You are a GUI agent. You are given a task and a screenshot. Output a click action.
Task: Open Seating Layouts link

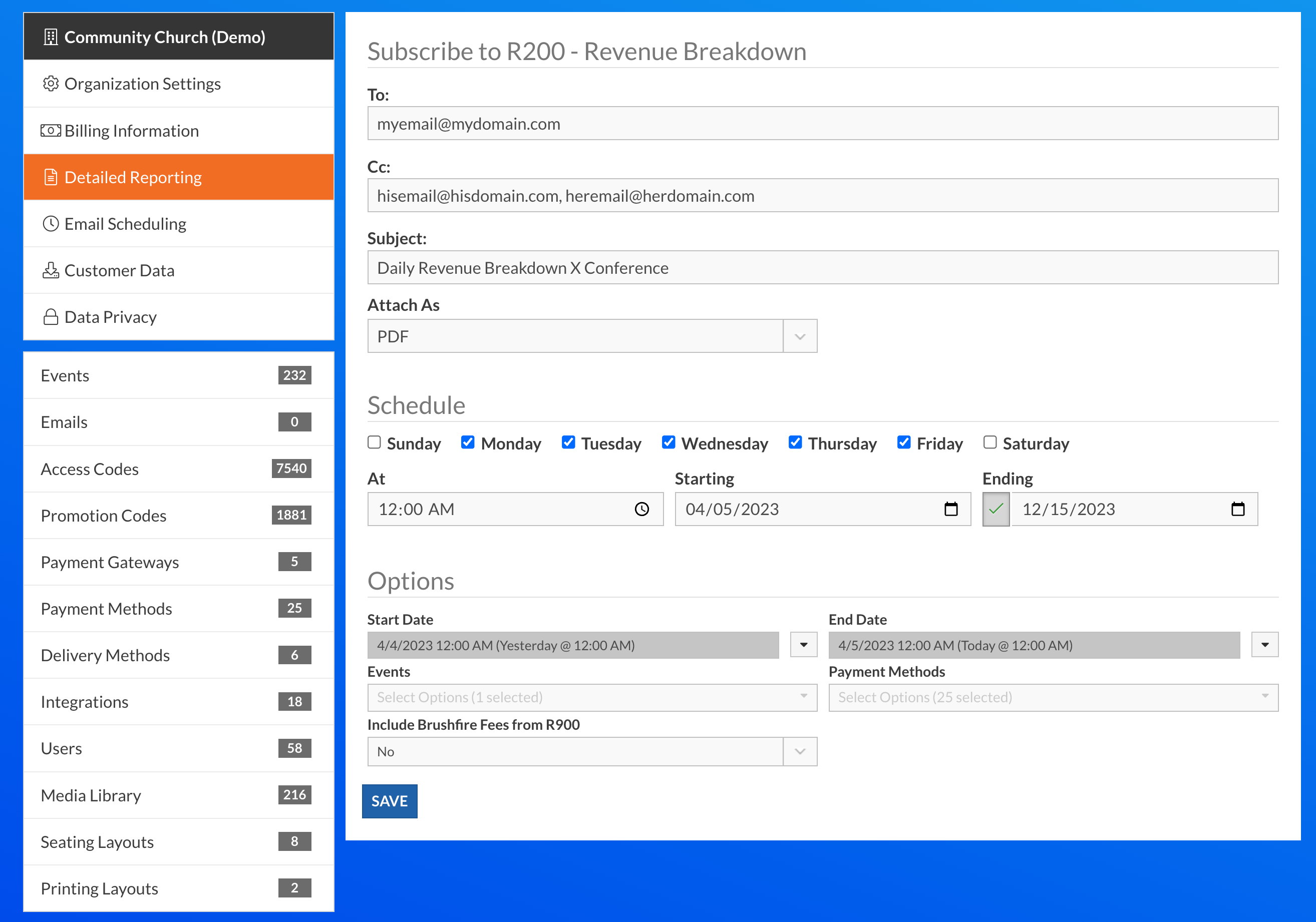[x=179, y=842]
